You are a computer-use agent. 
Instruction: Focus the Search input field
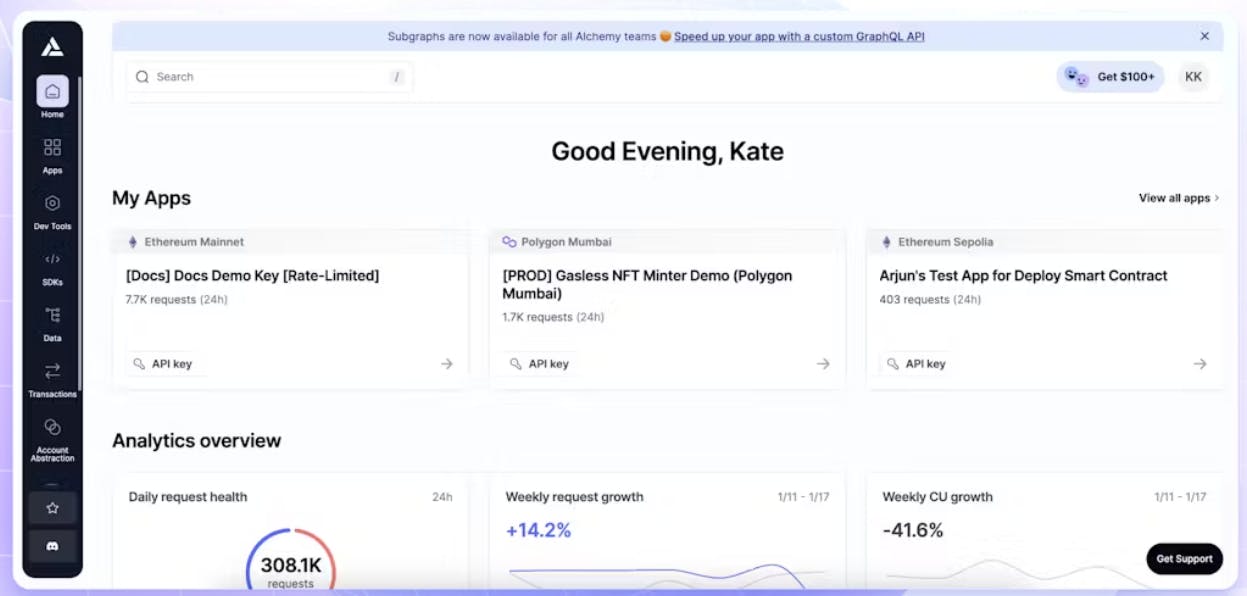tap(269, 77)
